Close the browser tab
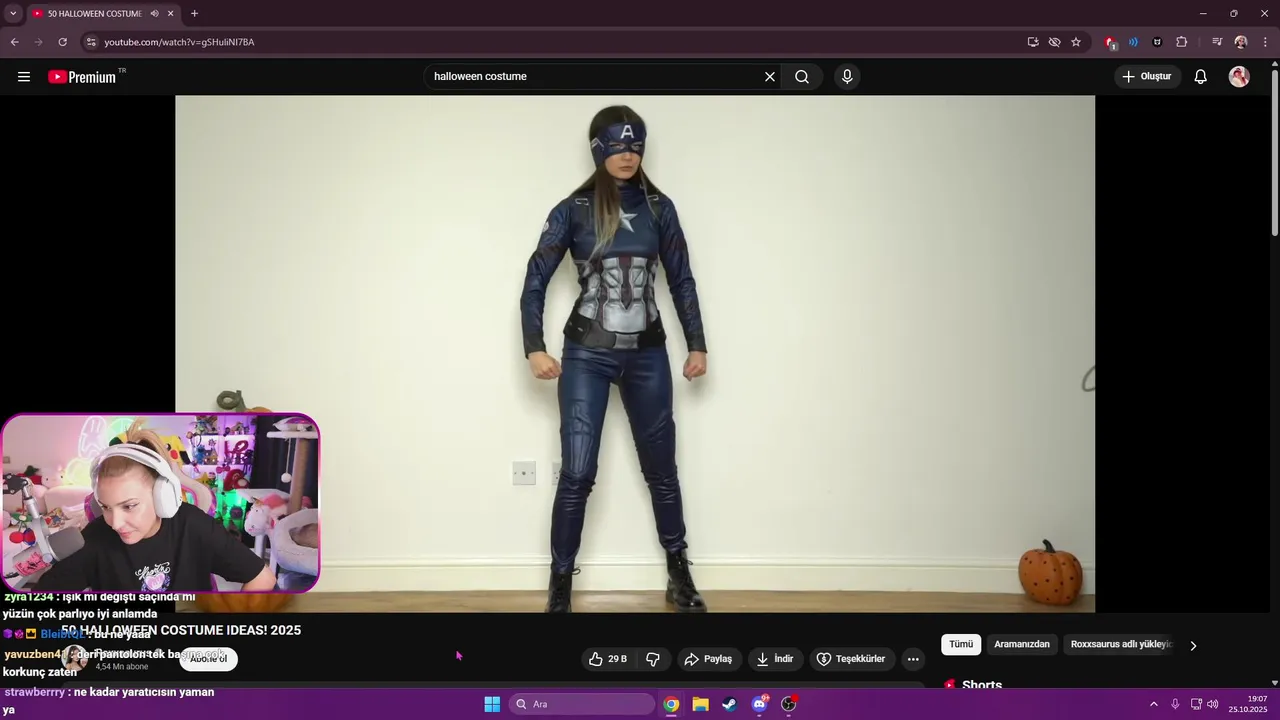Image resolution: width=1280 pixels, height=720 pixels. (171, 14)
